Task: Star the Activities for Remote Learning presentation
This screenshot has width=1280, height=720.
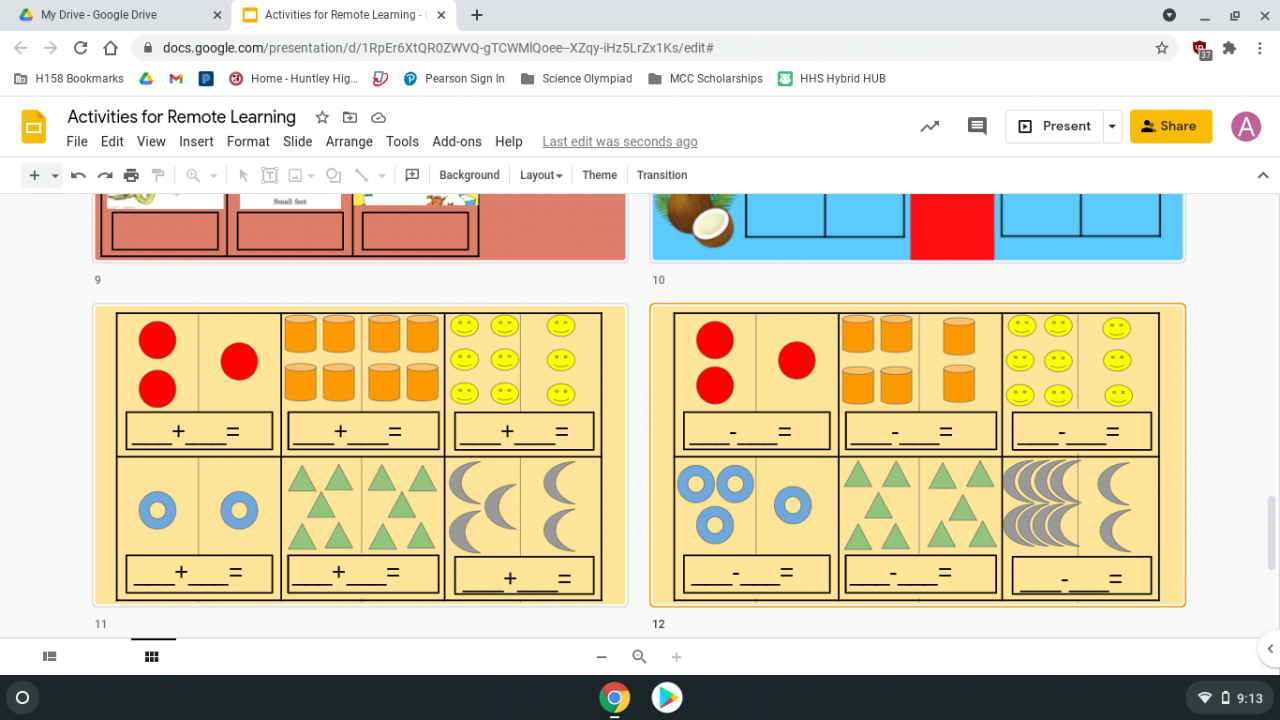Action: [322, 117]
